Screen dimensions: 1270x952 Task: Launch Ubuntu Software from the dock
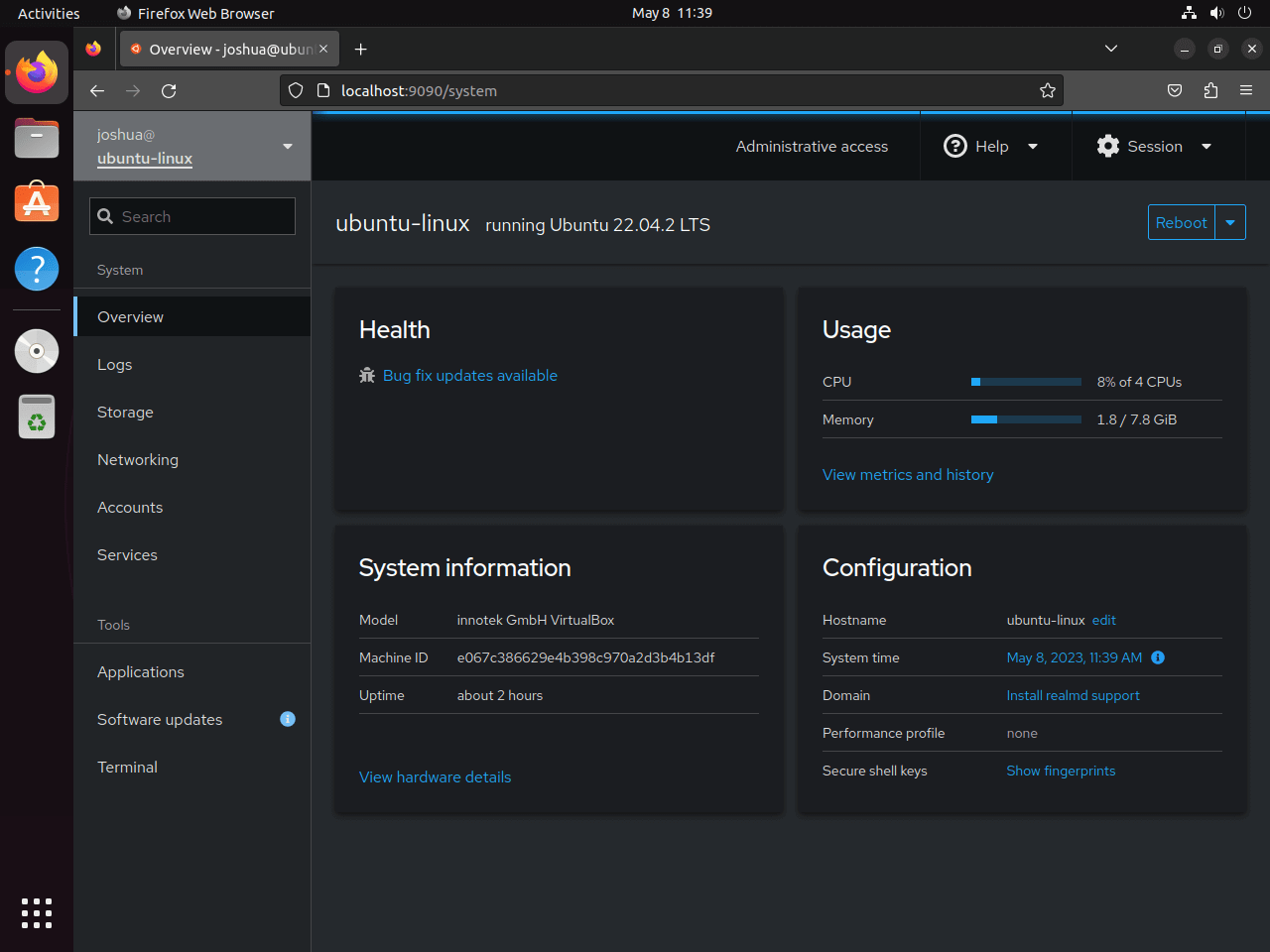click(36, 201)
